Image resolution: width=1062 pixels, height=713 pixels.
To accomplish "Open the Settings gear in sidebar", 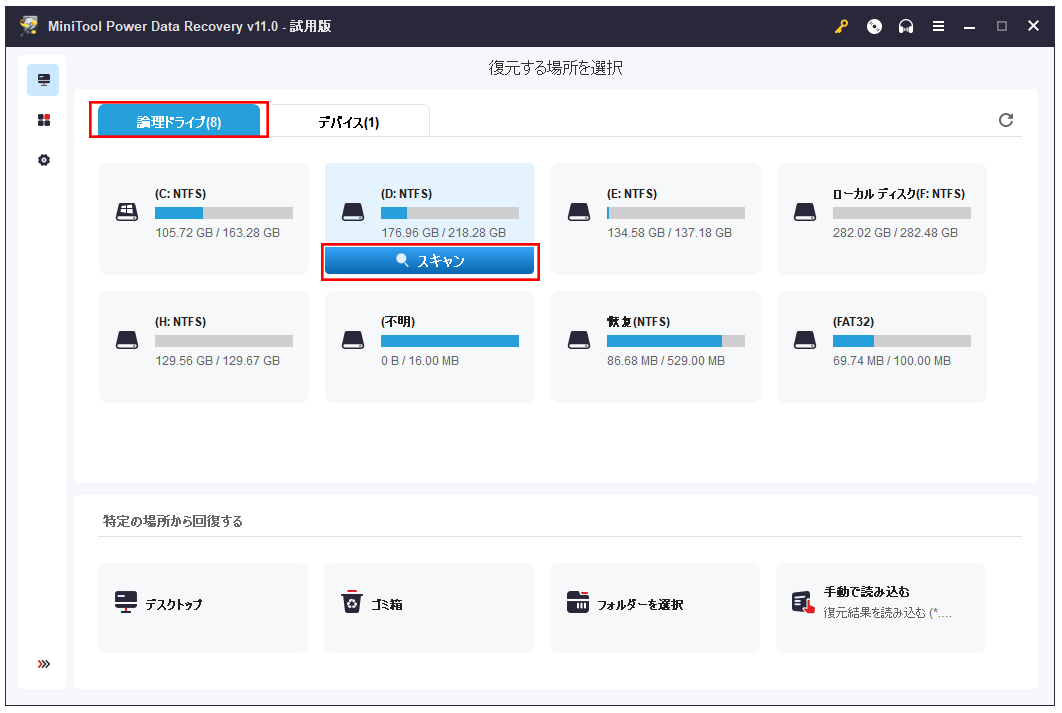I will coord(43,159).
